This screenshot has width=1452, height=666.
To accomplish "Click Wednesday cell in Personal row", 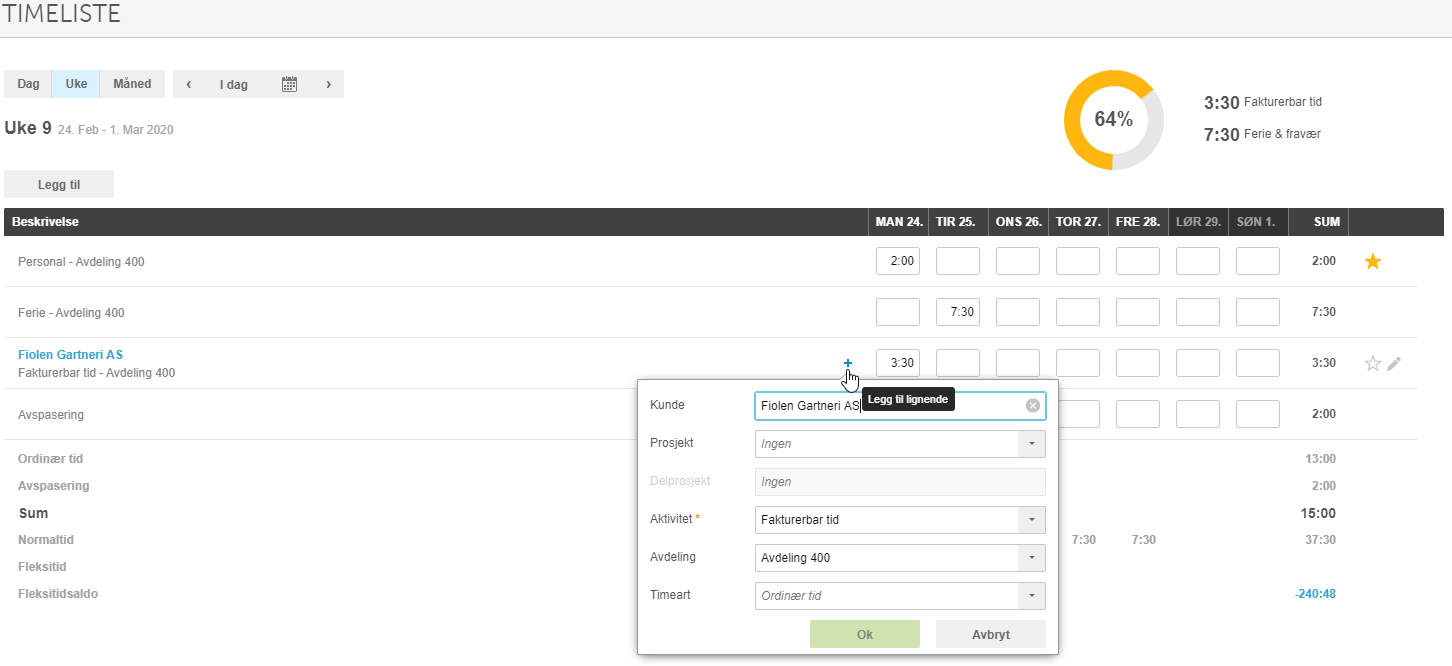I will [x=1018, y=261].
